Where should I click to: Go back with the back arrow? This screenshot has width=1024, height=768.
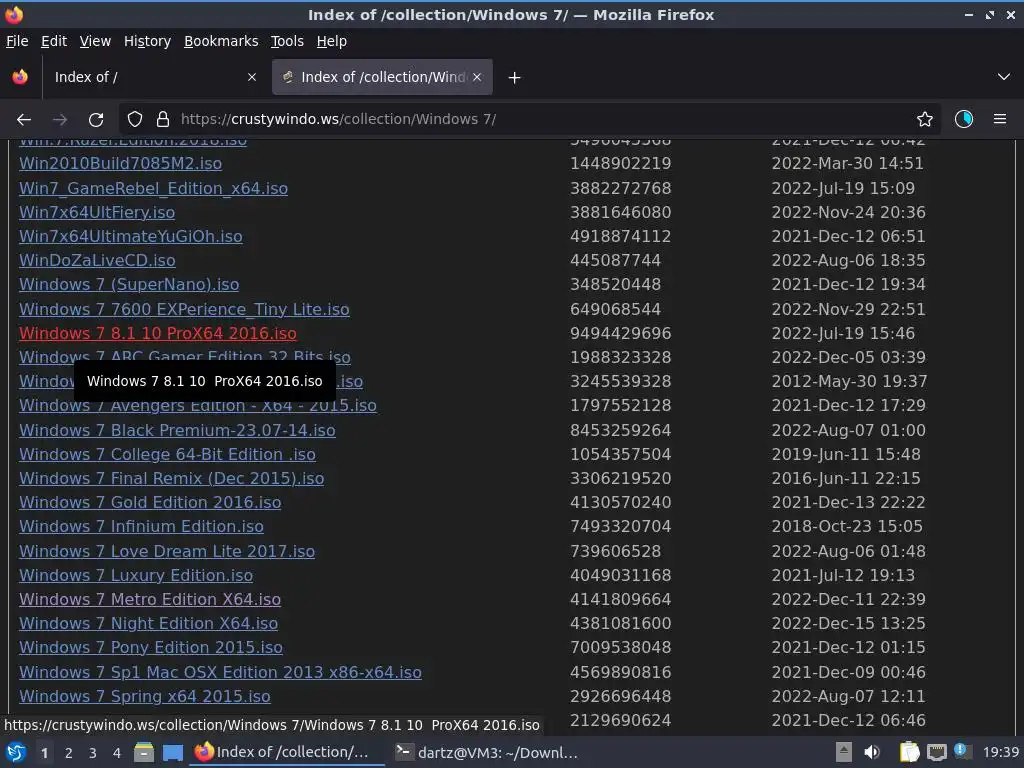(24, 120)
